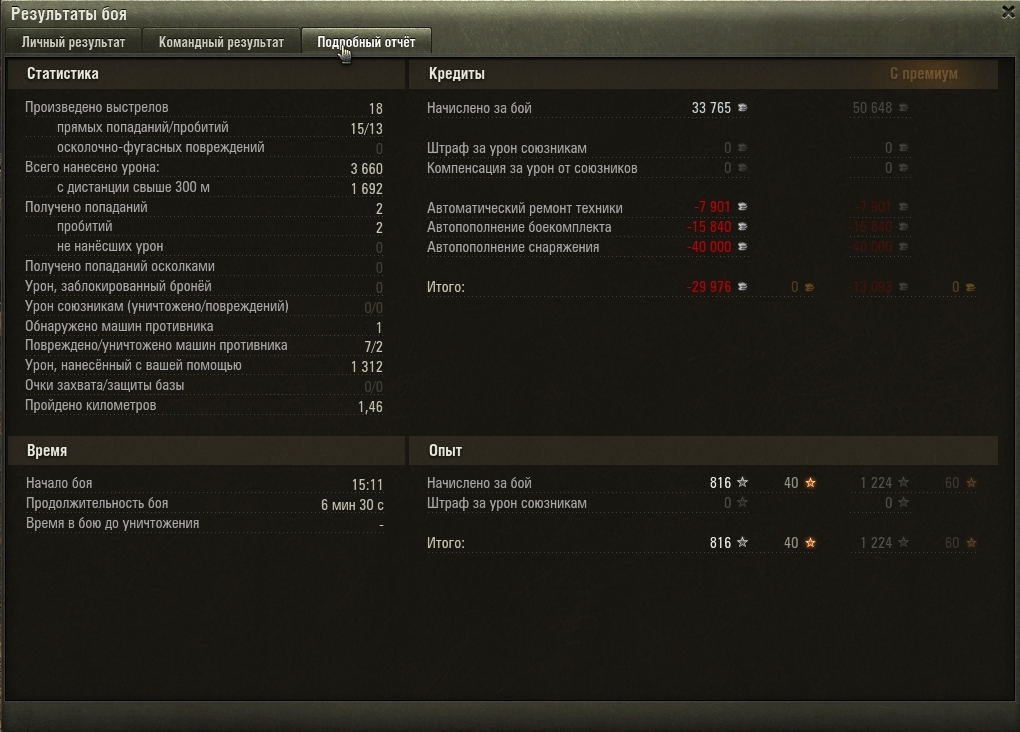Click the Автоматический ремонт техники label
Screen dimensions: 1020x732
coord(524,208)
